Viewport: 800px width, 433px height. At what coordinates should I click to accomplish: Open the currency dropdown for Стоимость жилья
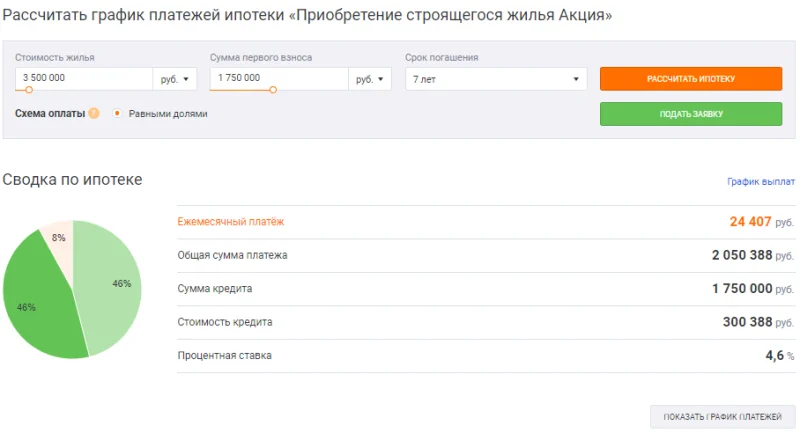(174, 78)
